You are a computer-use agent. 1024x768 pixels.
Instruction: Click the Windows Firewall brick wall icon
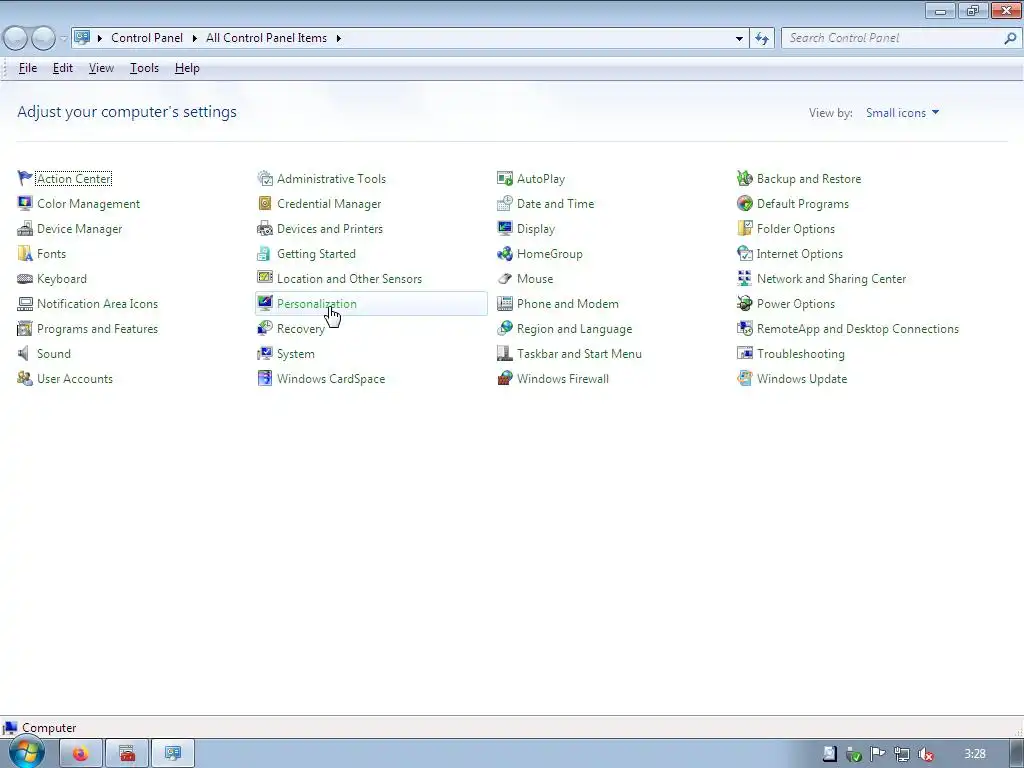[x=505, y=379]
